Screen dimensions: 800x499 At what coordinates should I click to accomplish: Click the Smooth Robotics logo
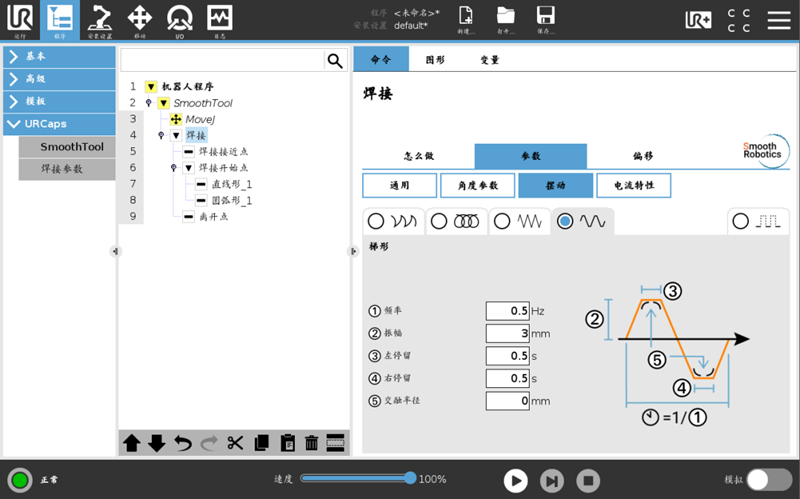pos(764,149)
